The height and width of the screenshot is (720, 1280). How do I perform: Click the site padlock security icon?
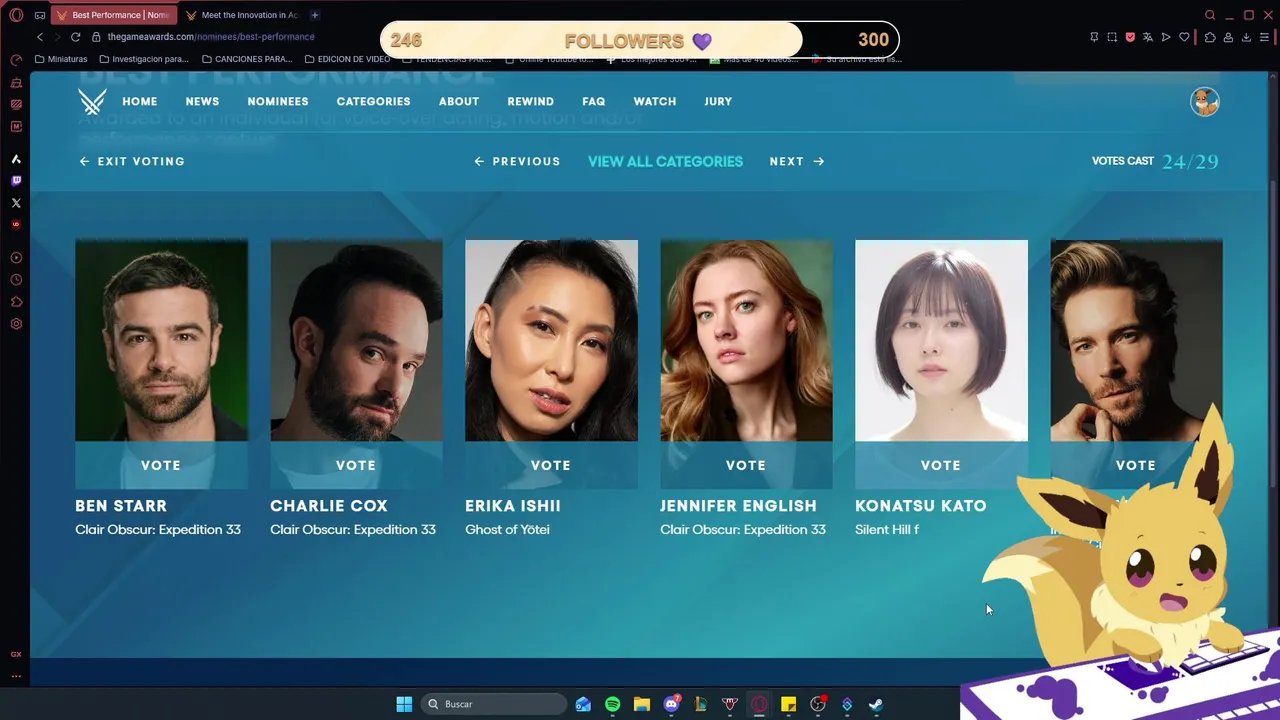(96, 37)
